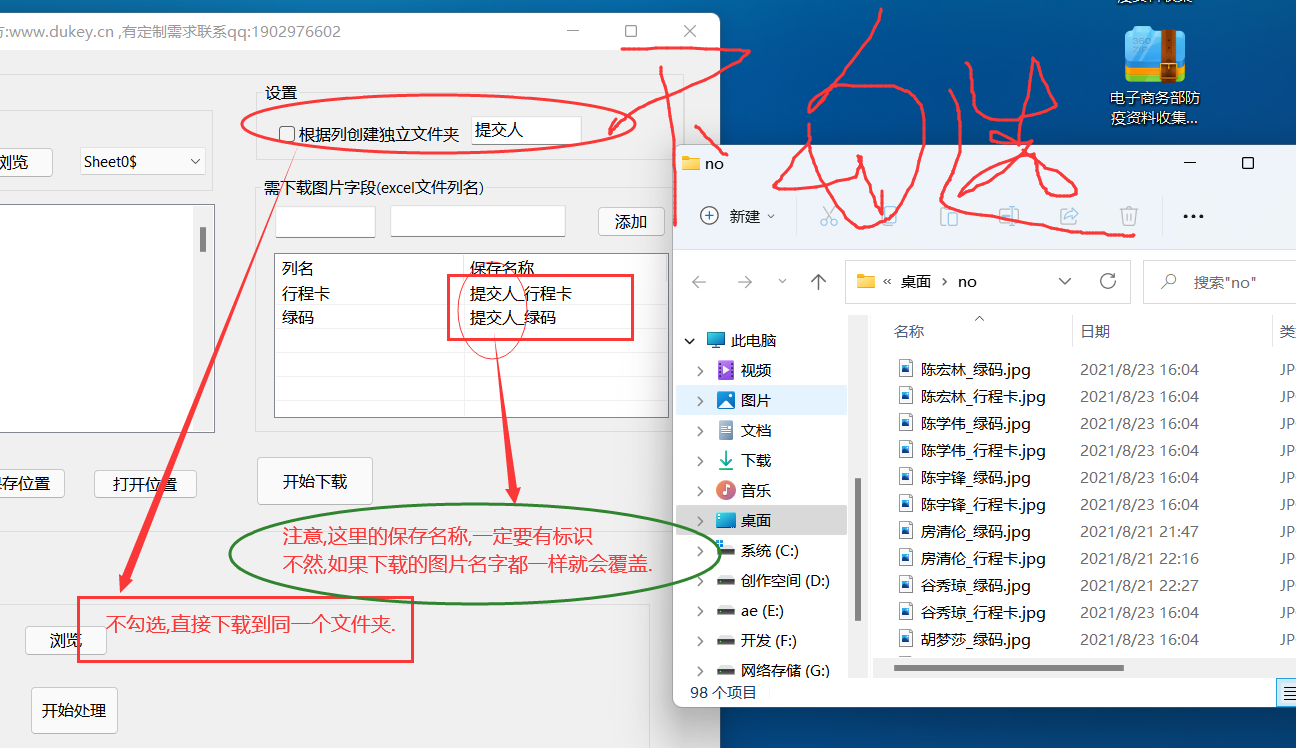Enable the 根据列创建独立文件夹 checkbox
Viewport: 1296px width, 748px height.
(286, 132)
